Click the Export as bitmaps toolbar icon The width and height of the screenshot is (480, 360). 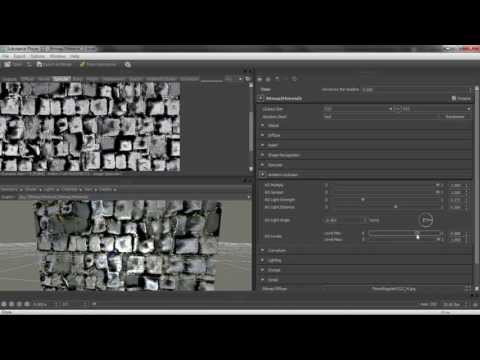coord(39,65)
